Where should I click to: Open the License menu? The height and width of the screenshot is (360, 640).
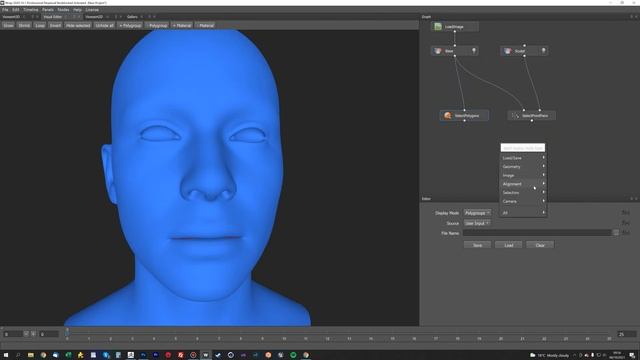[x=92, y=9]
